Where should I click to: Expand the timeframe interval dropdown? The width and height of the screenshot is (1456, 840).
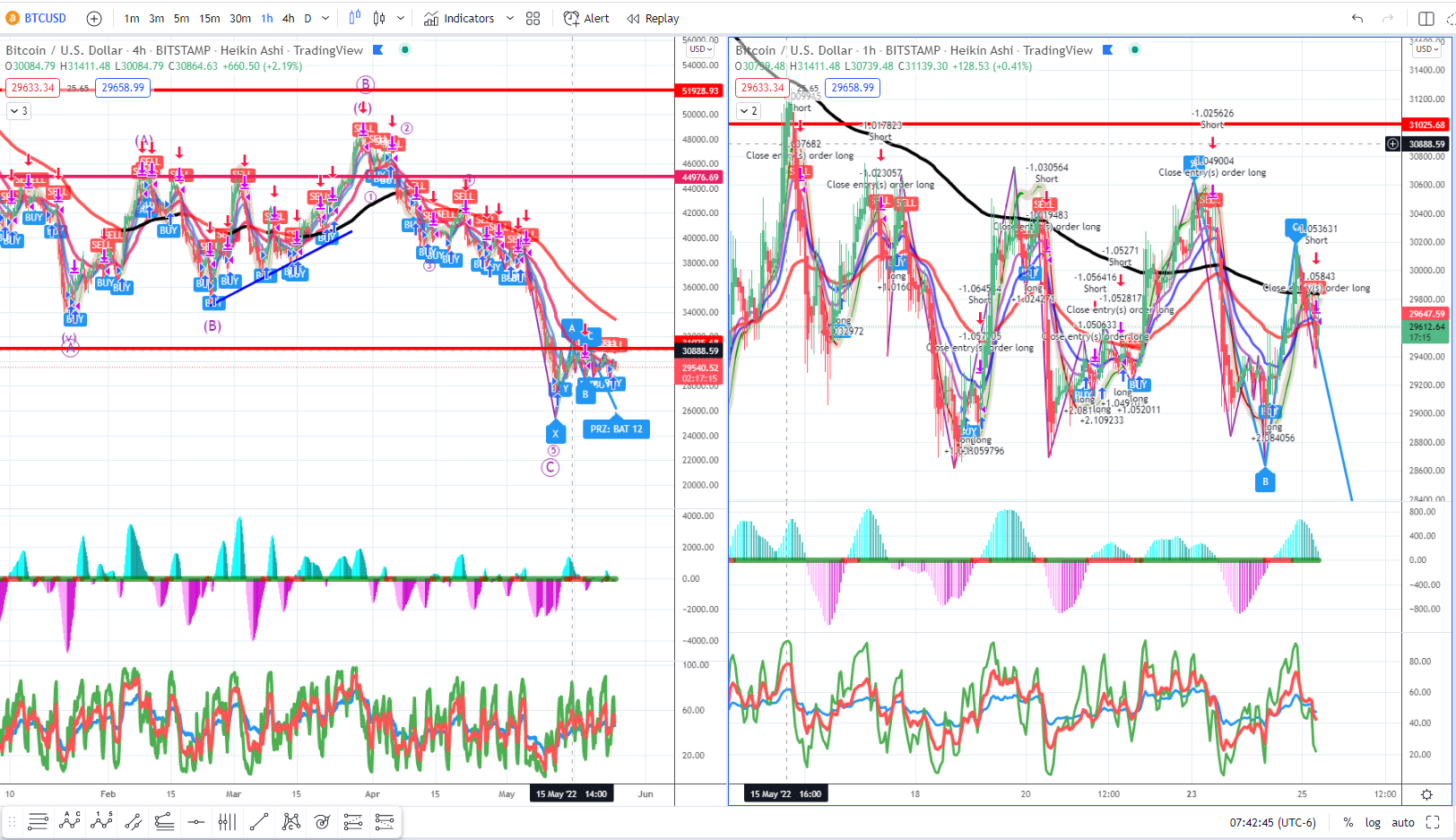[325, 18]
